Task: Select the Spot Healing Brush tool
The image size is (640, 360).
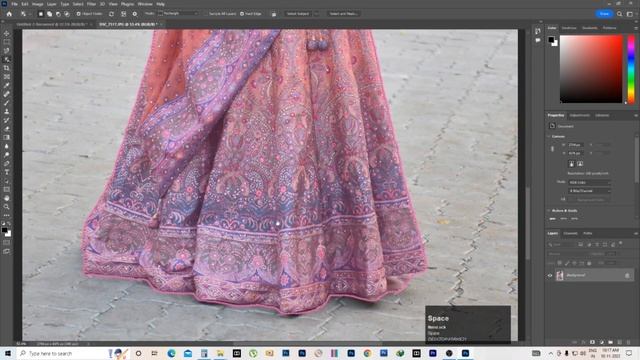Action: [x=7, y=94]
